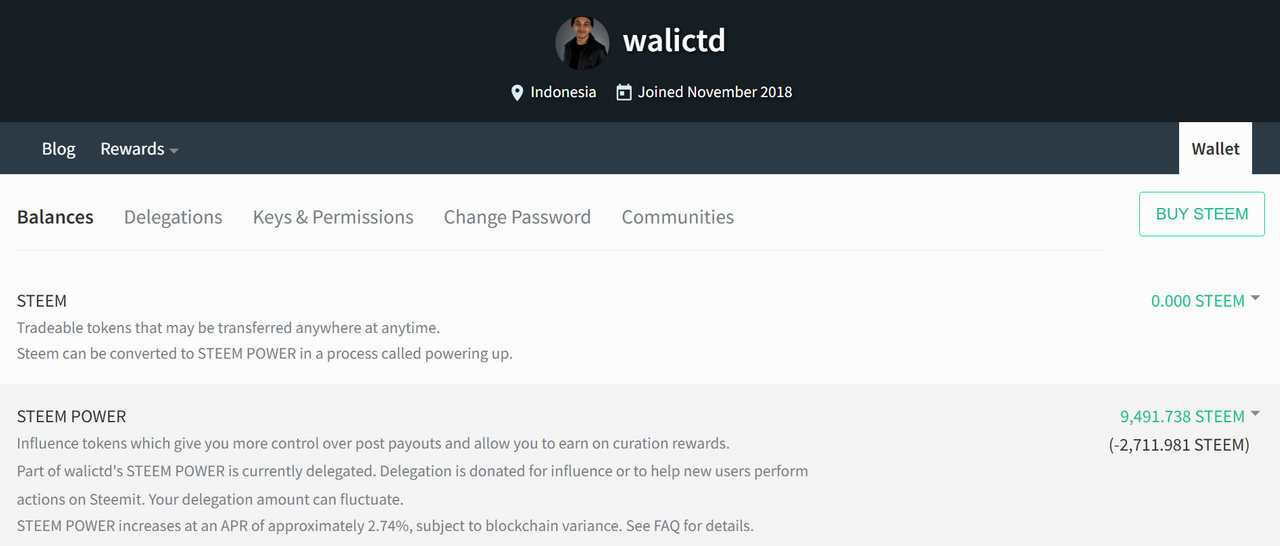
Task: Go to the Blog tab
Action: point(58,149)
